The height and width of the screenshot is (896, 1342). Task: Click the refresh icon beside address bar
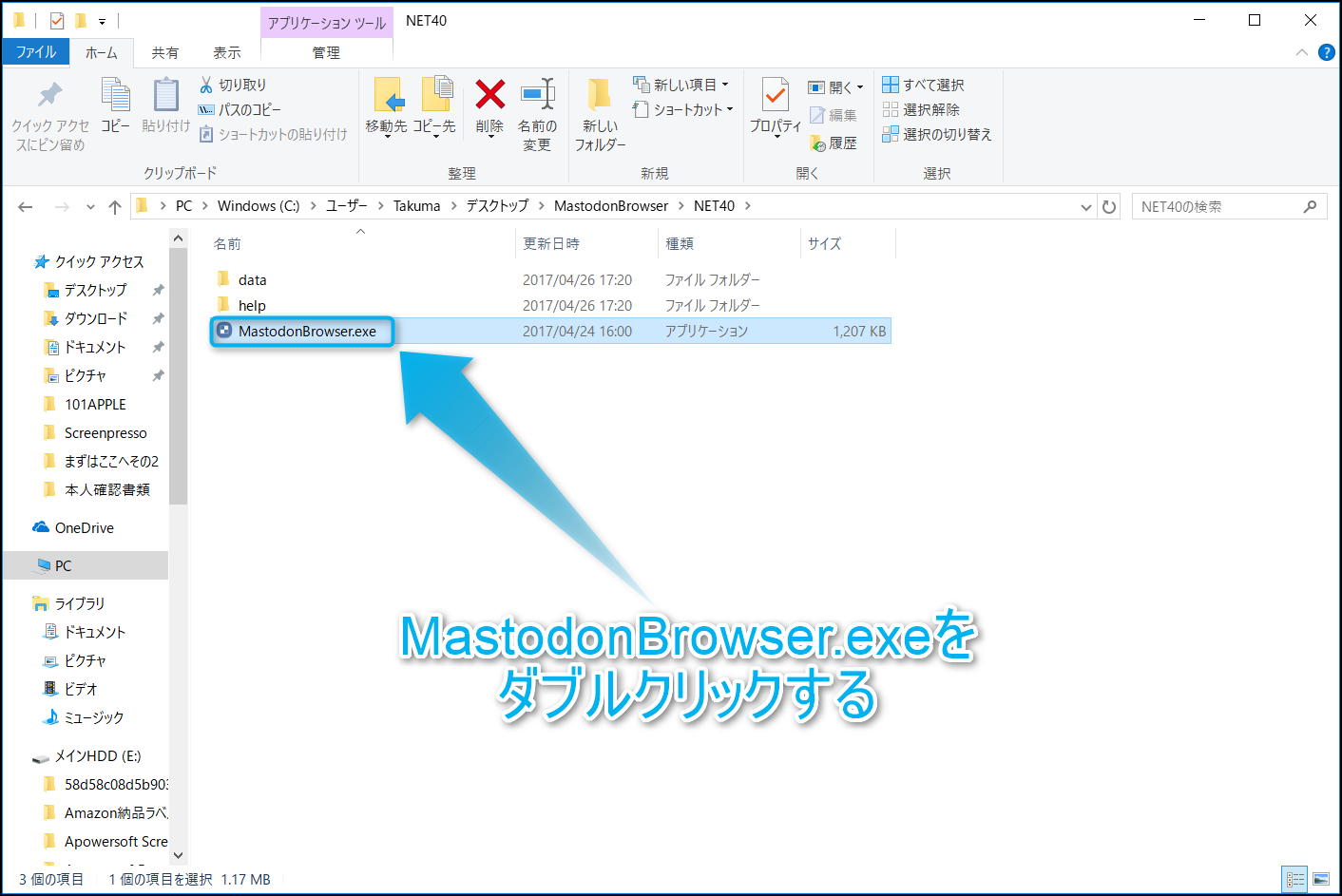1109,206
